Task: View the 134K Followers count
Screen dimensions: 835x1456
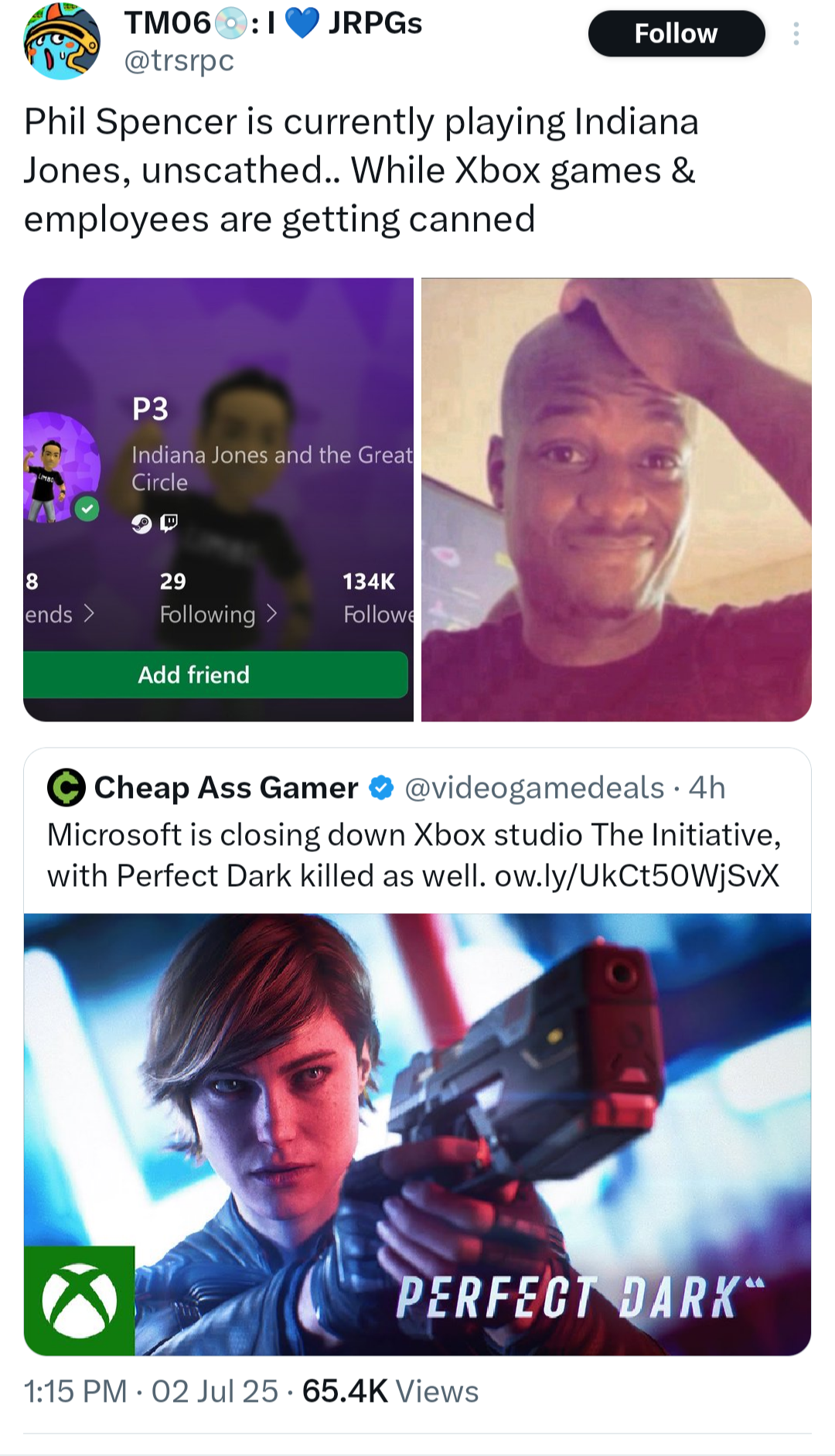Action: tap(378, 597)
